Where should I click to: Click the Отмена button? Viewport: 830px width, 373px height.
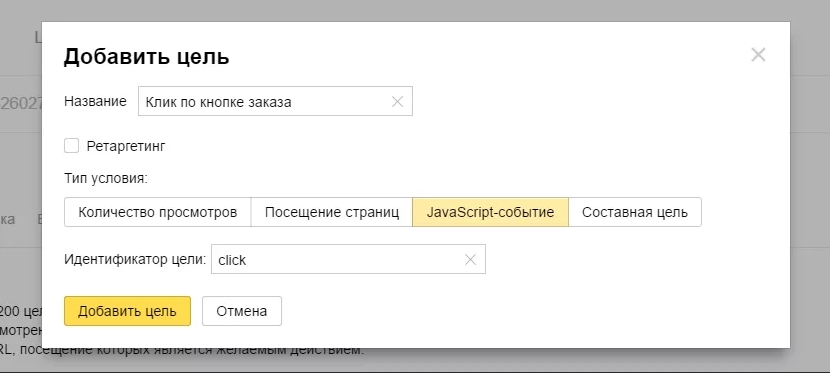(242, 311)
